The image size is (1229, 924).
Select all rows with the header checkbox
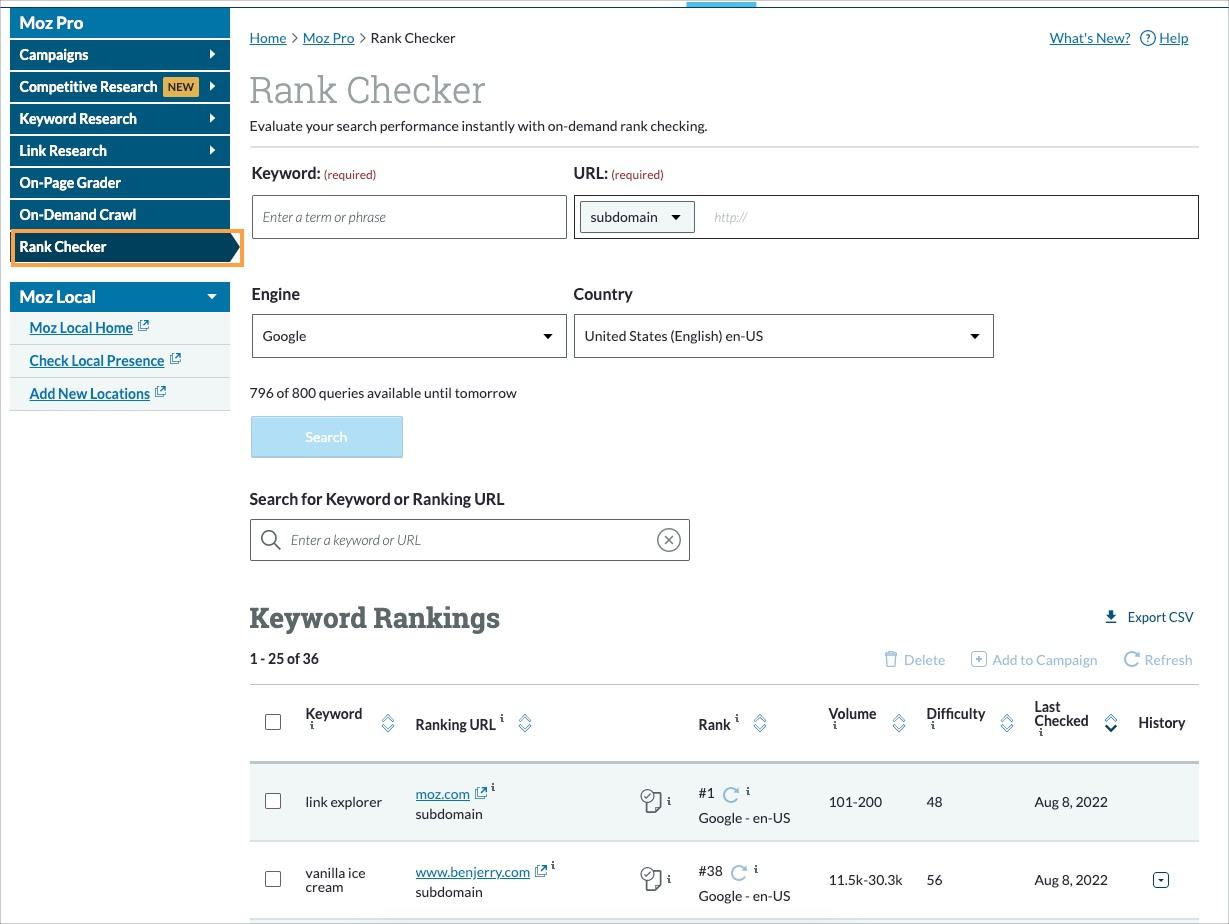click(273, 721)
